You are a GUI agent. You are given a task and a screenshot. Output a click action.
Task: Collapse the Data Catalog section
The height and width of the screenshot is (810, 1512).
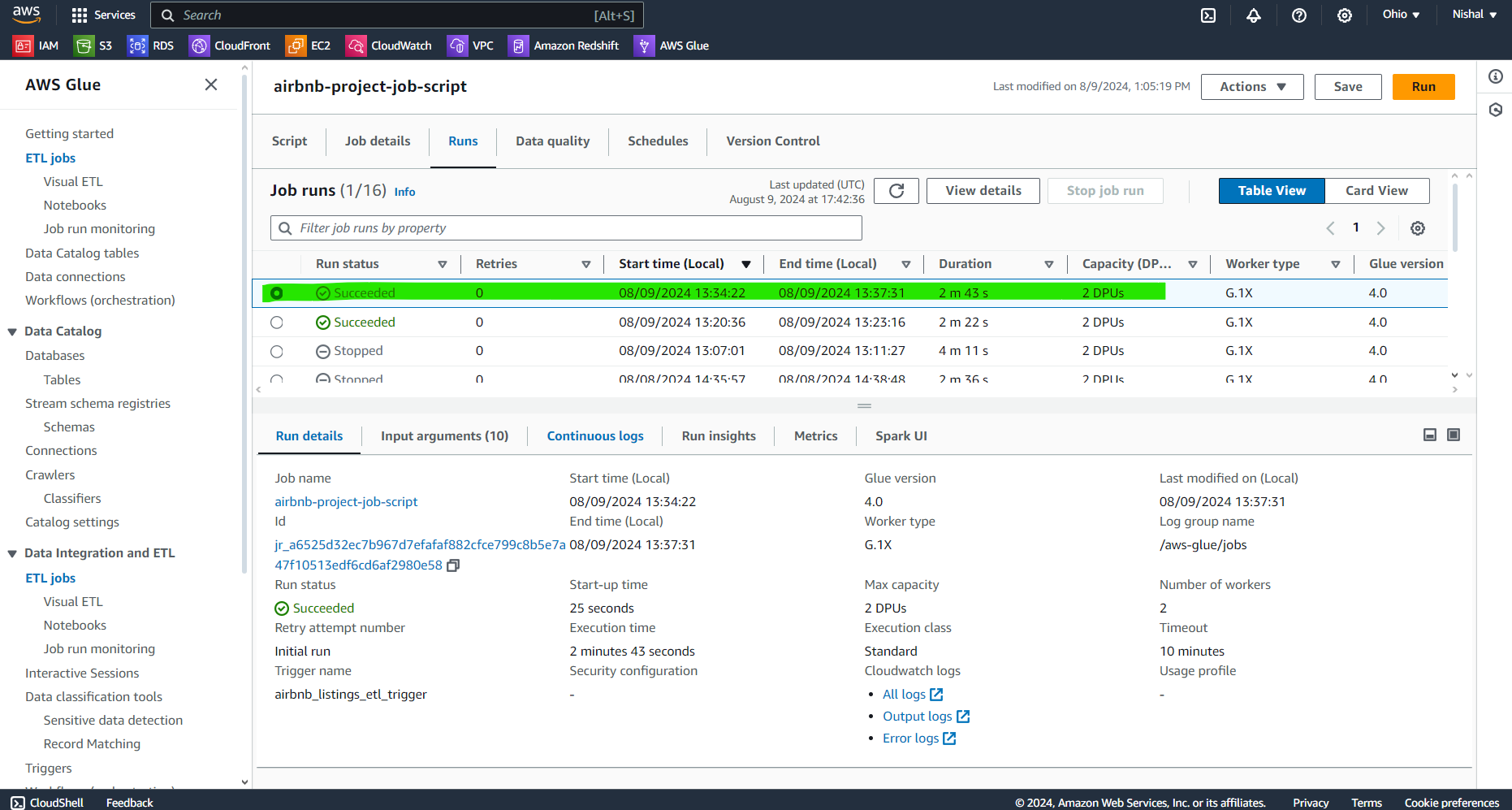pos(12,331)
